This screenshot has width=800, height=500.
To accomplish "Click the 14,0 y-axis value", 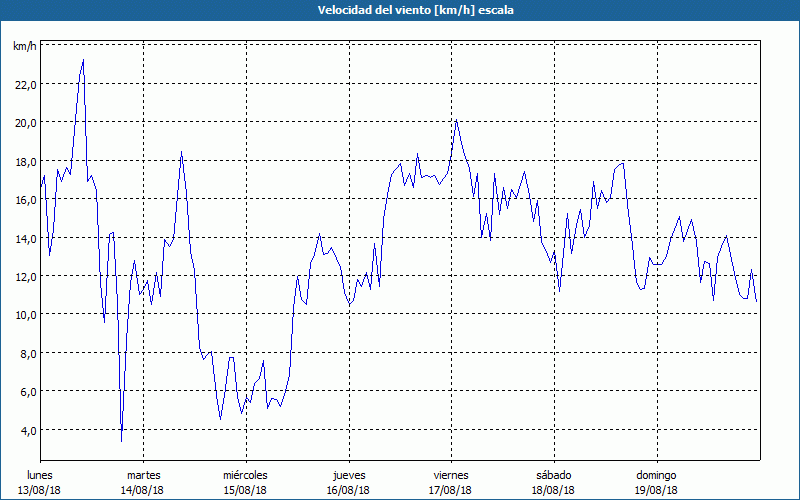I will pyautogui.click(x=26, y=238).
